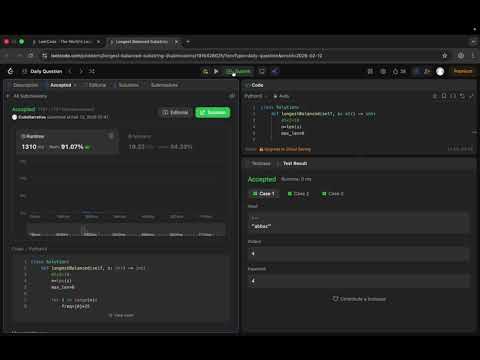Switch to the Submissions tab

164,85
